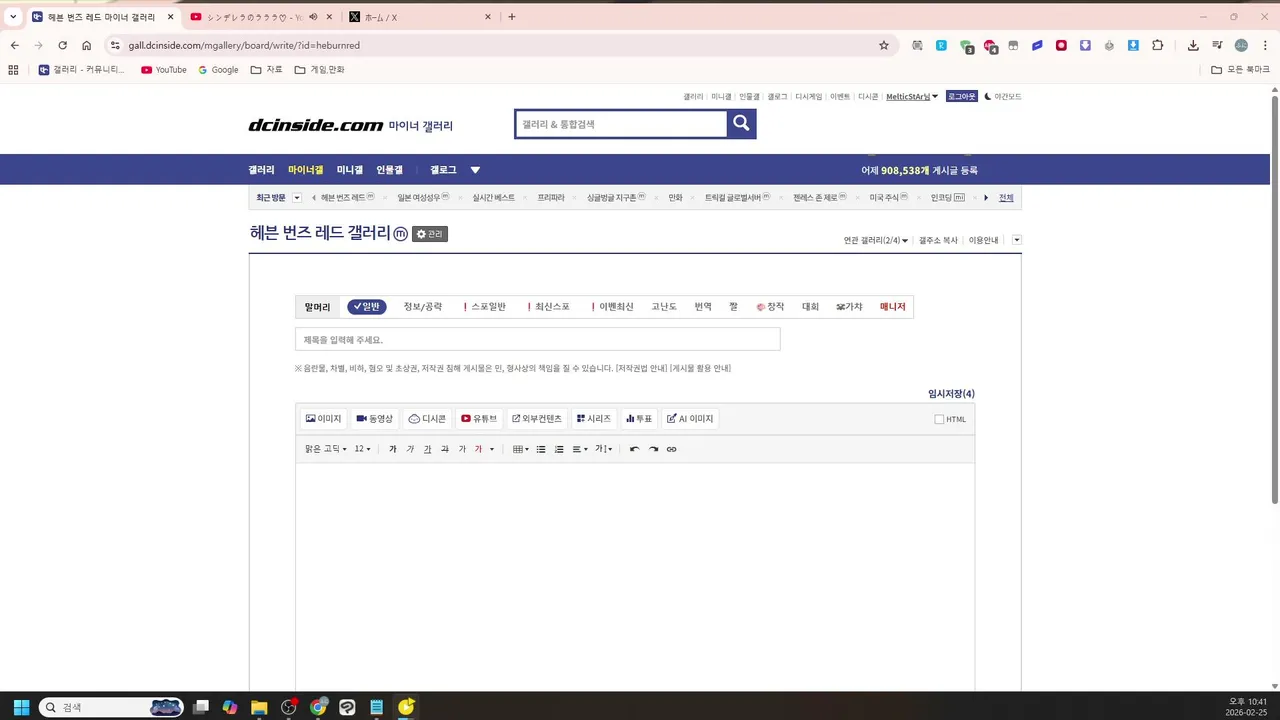Go to 갤러리 in main navigation
The width and height of the screenshot is (1280, 720).
[x=262, y=170]
